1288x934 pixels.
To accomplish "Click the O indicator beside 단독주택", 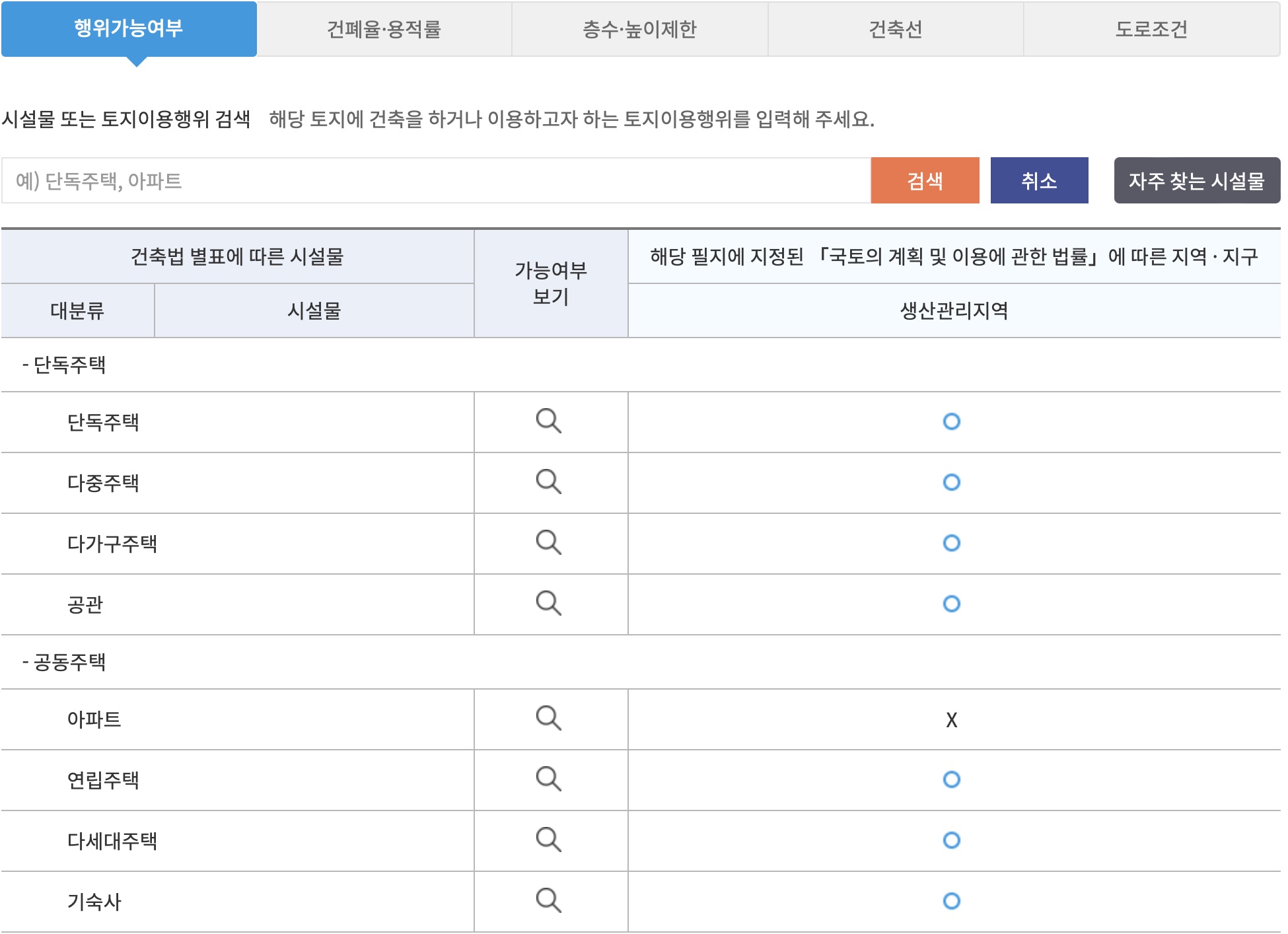I will (951, 423).
